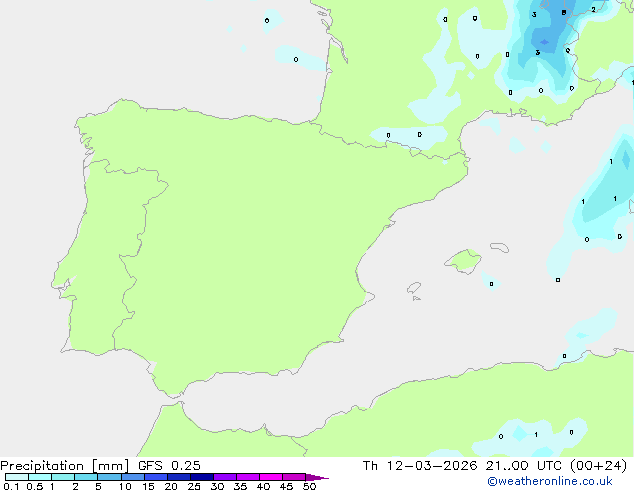Choose the 15–20 mm legend colour box

(x=156, y=477)
